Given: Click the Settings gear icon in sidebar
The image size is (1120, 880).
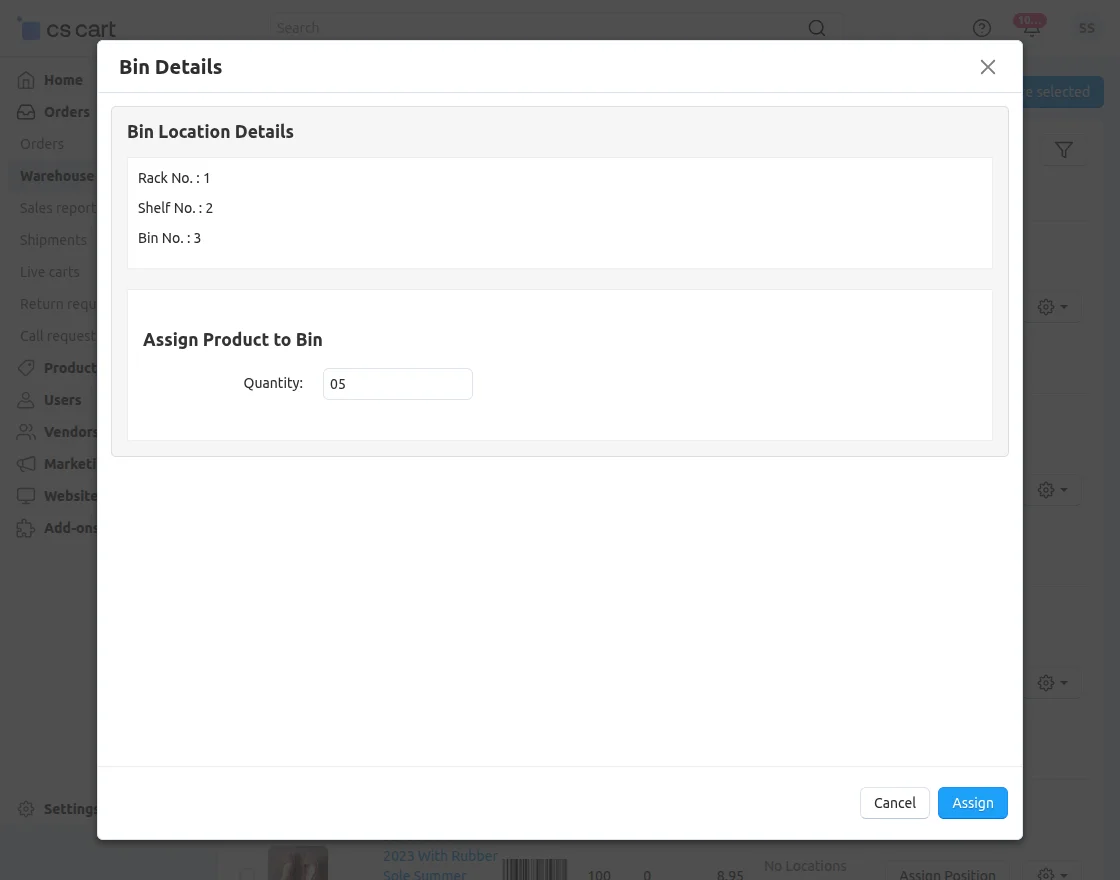Looking at the screenshot, I should (26, 809).
